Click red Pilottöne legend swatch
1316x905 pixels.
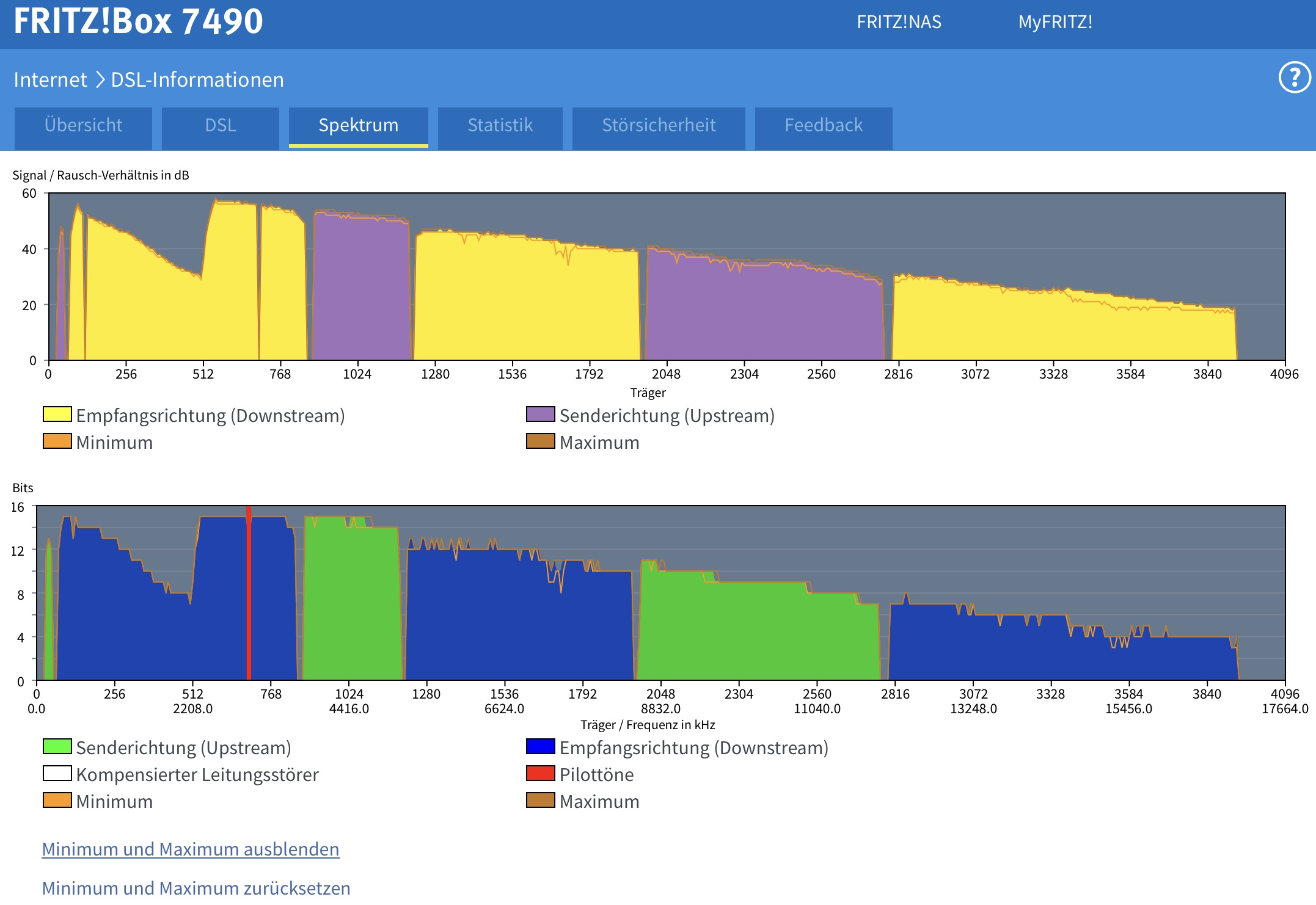click(540, 774)
